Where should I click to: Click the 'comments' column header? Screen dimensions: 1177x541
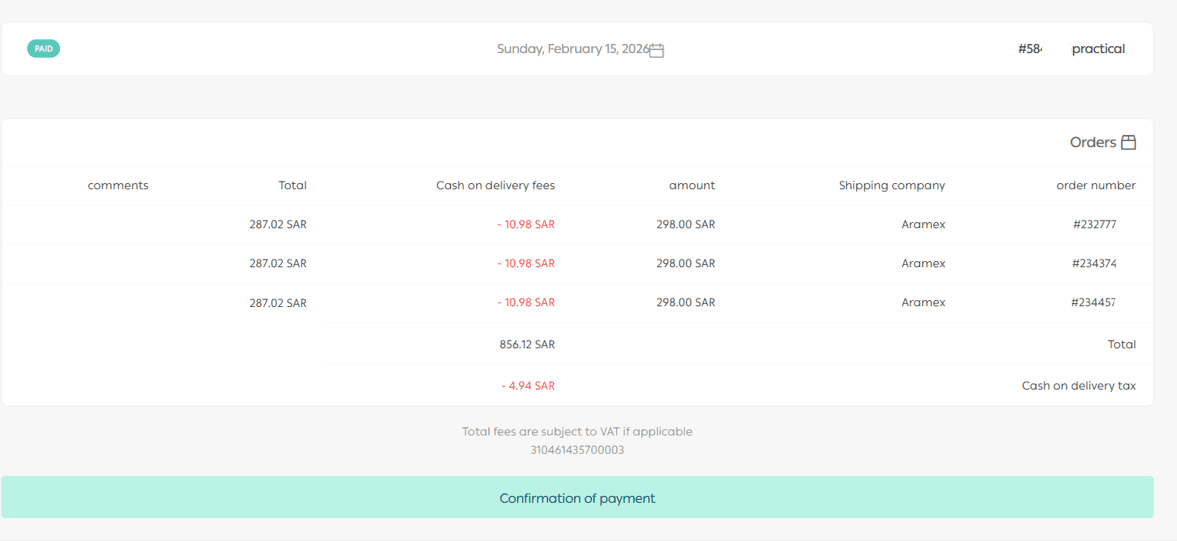118,186
